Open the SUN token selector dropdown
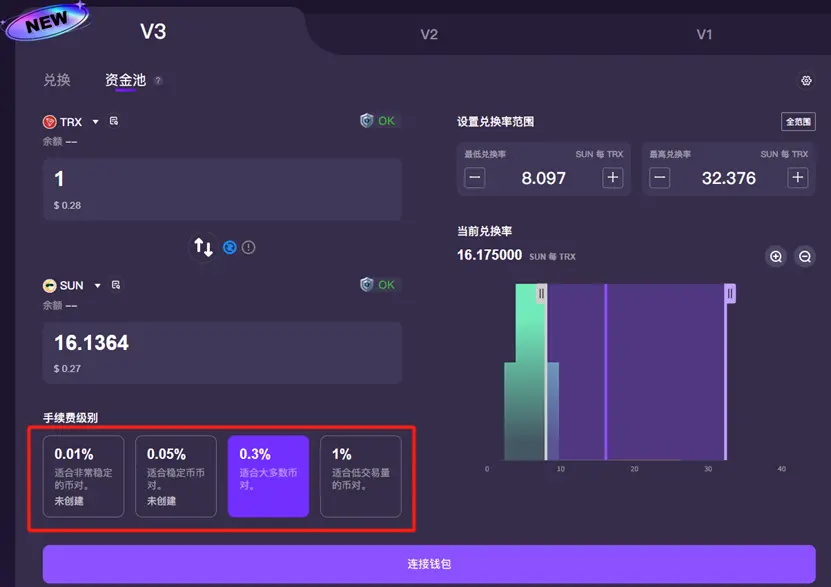Image resolution: width=831 pixels, height=587 pixels. (x=72, y=285)
